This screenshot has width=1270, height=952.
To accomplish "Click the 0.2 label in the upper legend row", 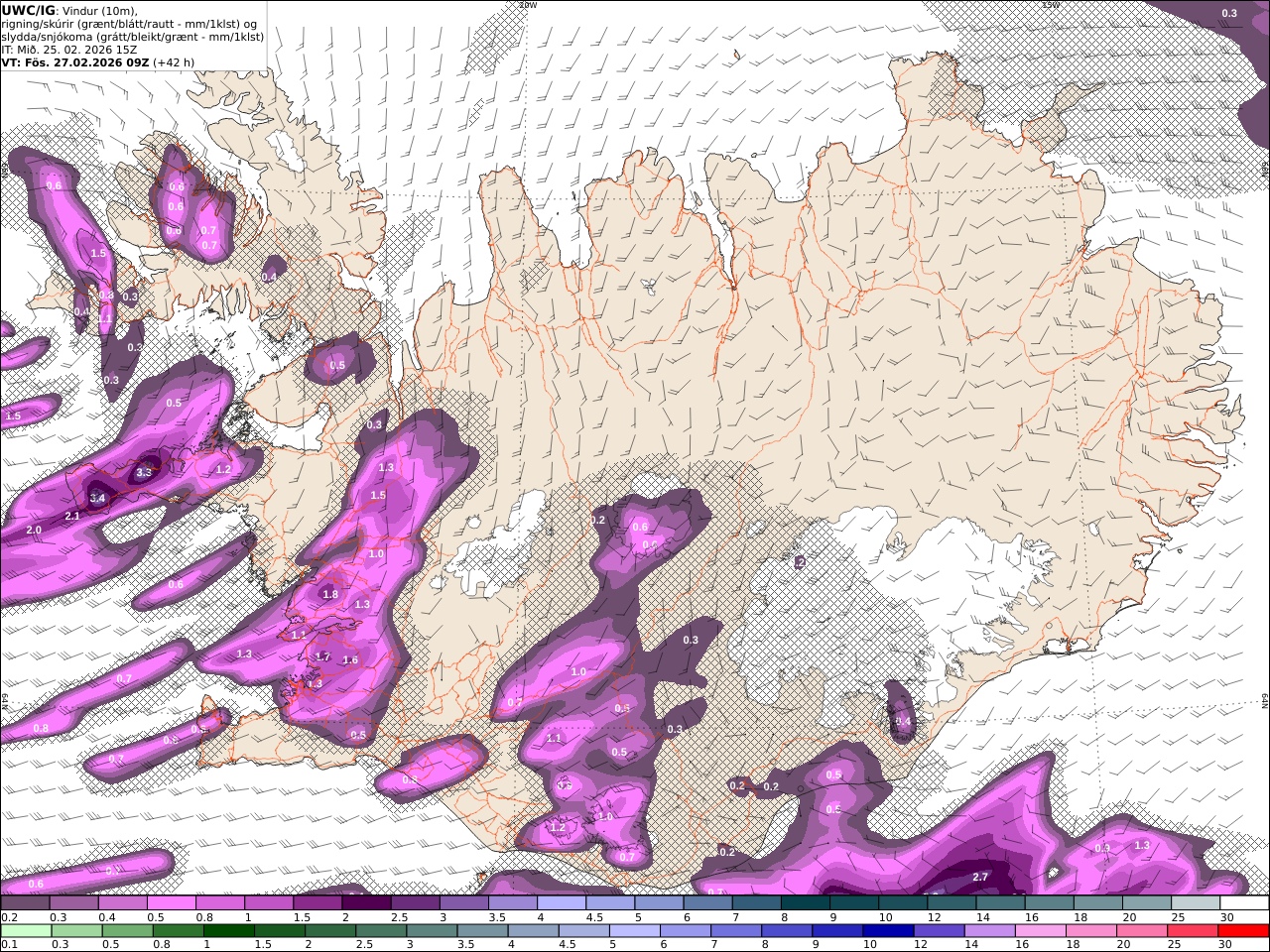I will 8,917.
